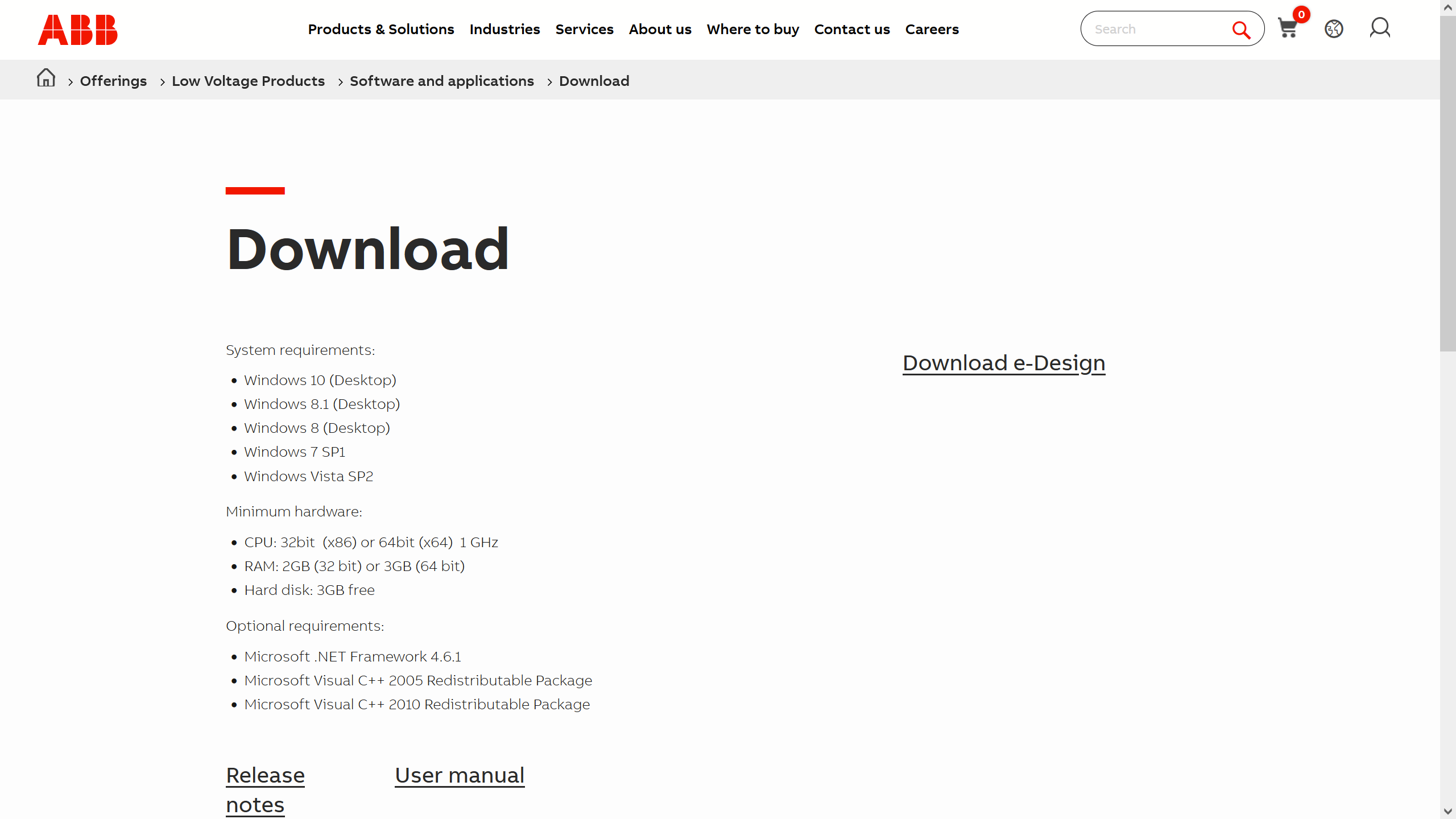Go to Low Voltage Products breadcrumb

(248, 81)
